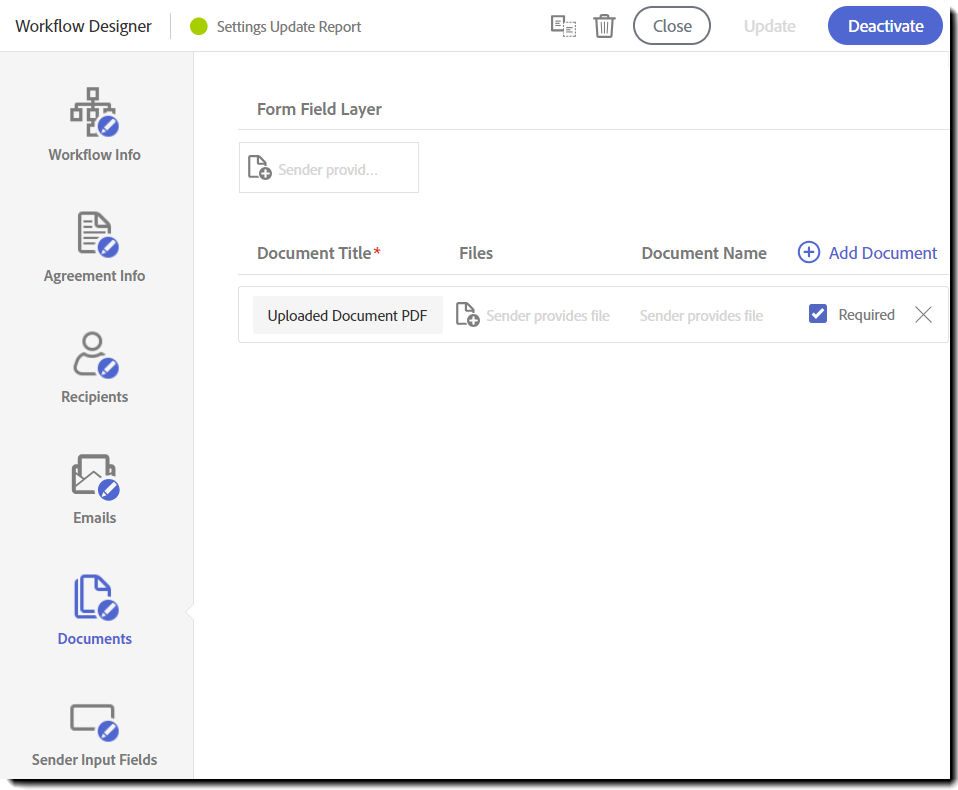Image resolution: width=958 pixels, height=790 pixels.
Task: Click the Update button
Action: 769,26
